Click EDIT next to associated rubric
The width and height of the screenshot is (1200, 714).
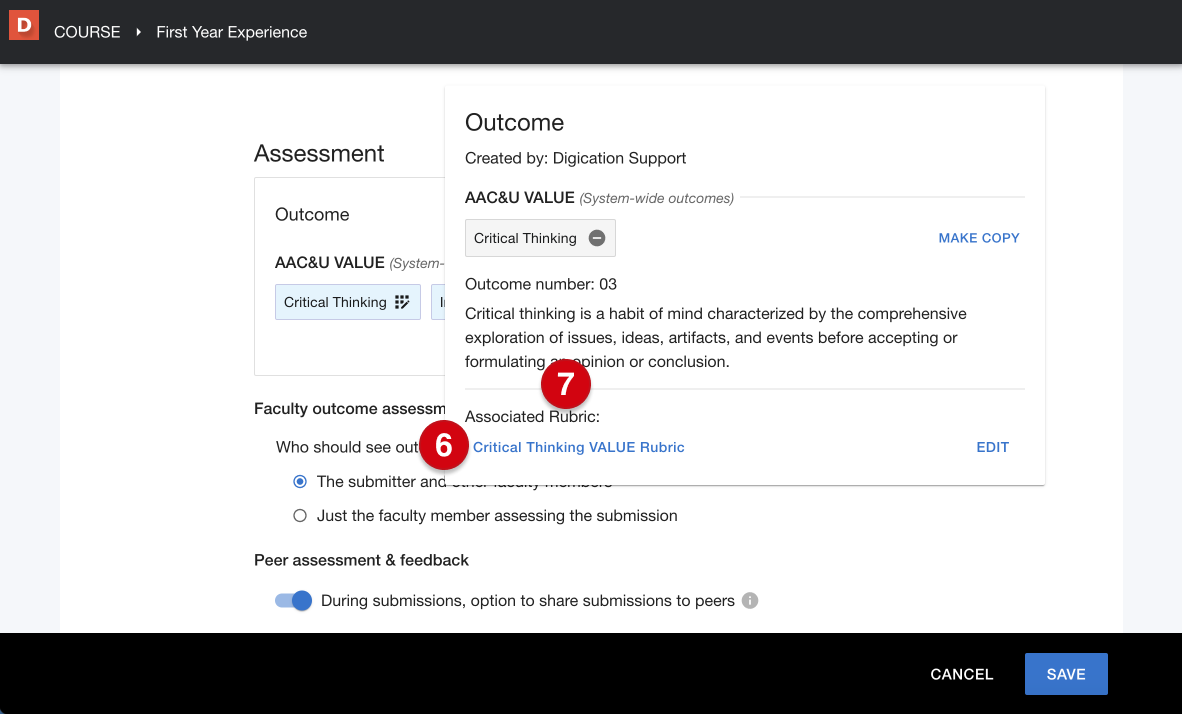(x=993, y=447)
